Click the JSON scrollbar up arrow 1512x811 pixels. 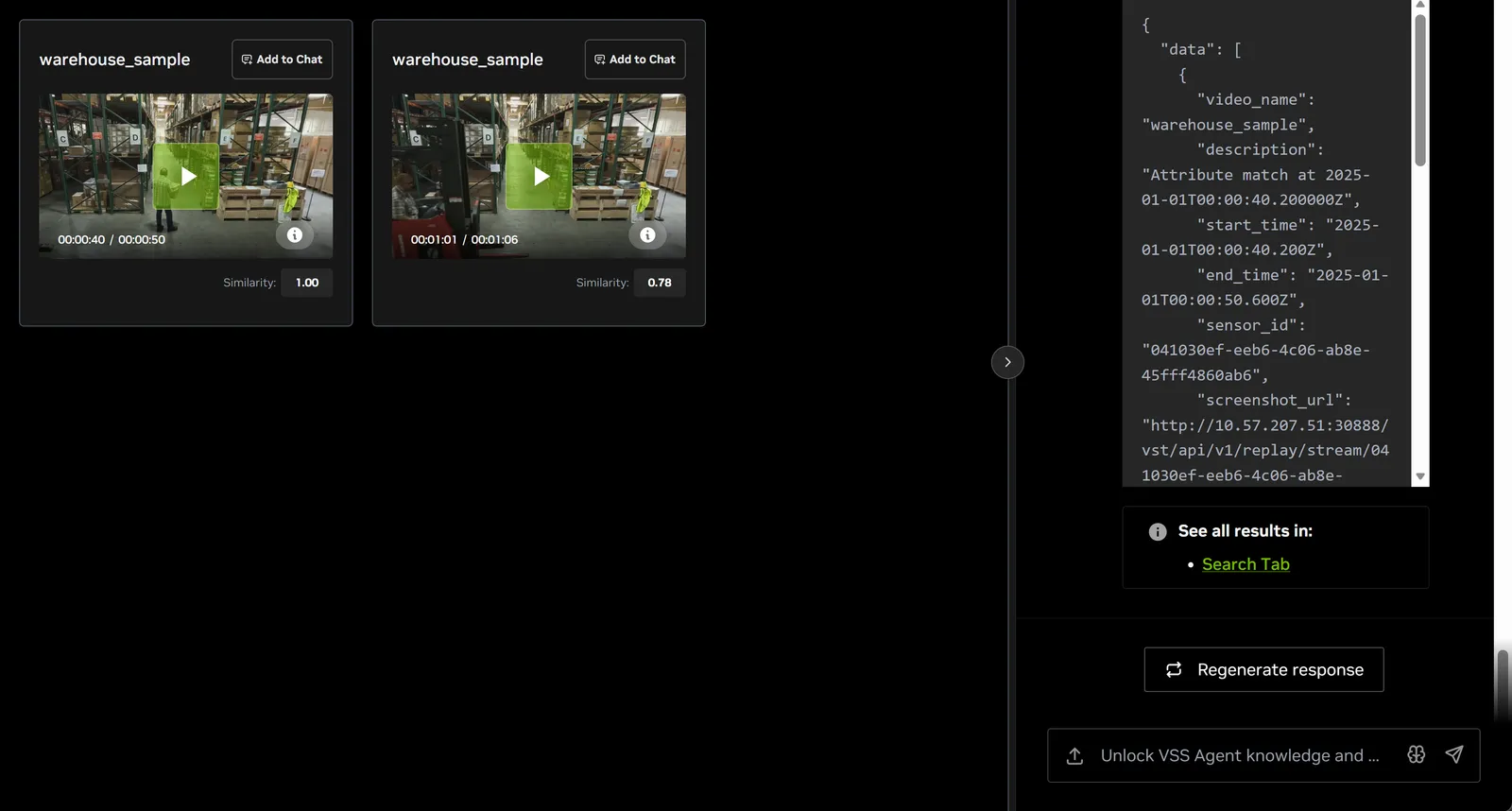pos(1420,5)
